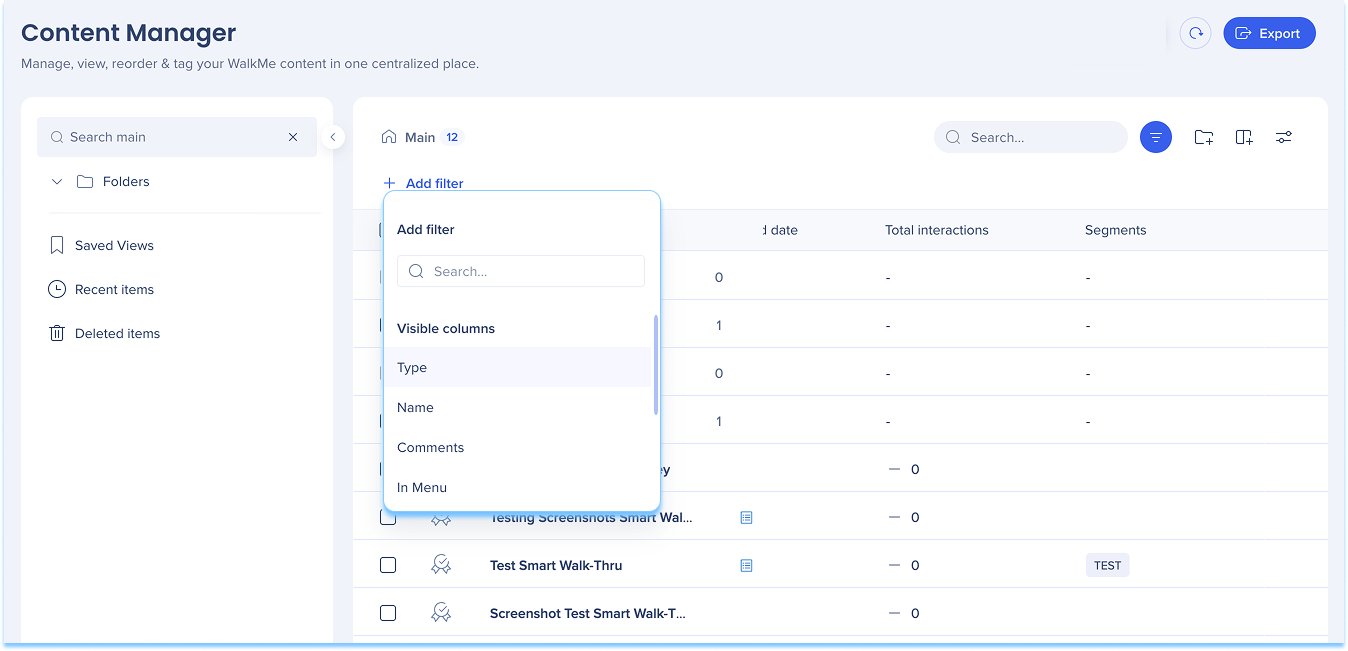
Task: Click the Add filter popup scrollbar
Action: (x=656, y=365)
